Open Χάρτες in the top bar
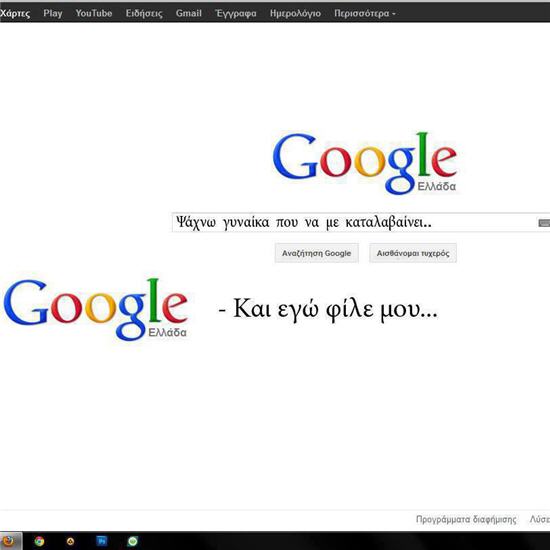 pyautogui.click(x=15, y=13)
